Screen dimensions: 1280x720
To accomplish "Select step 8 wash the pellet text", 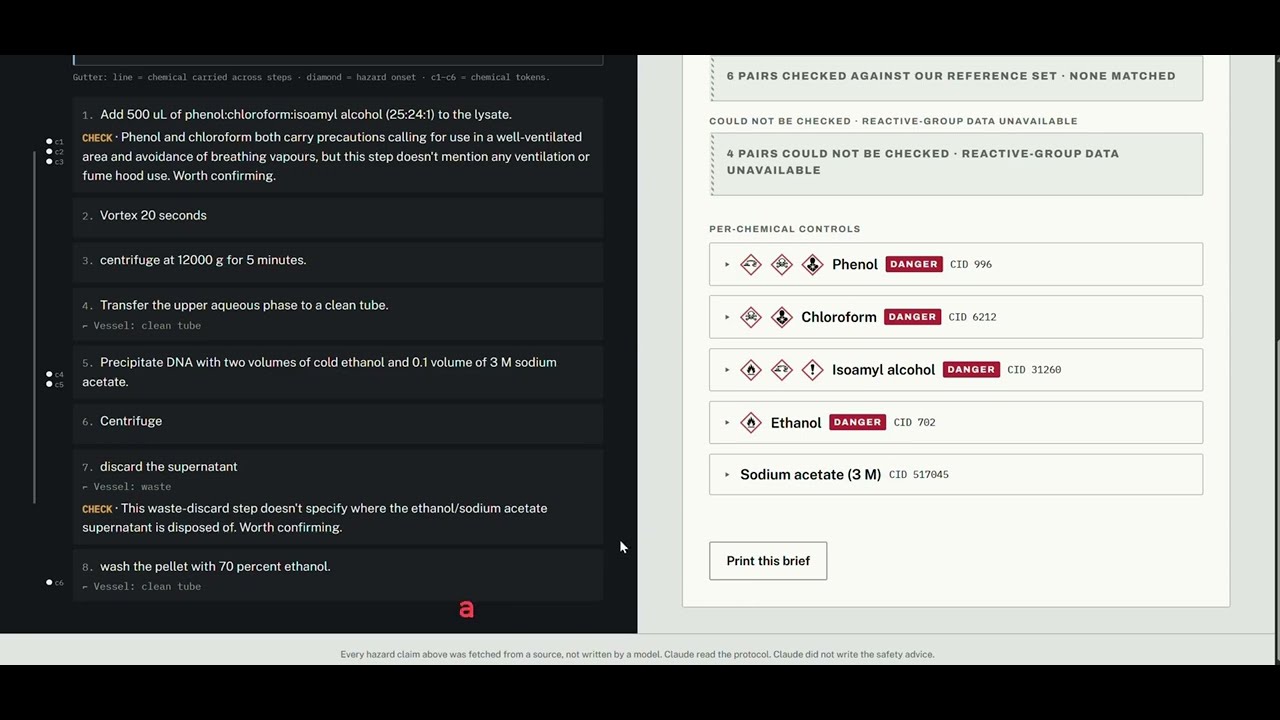I will pos(215,567).
